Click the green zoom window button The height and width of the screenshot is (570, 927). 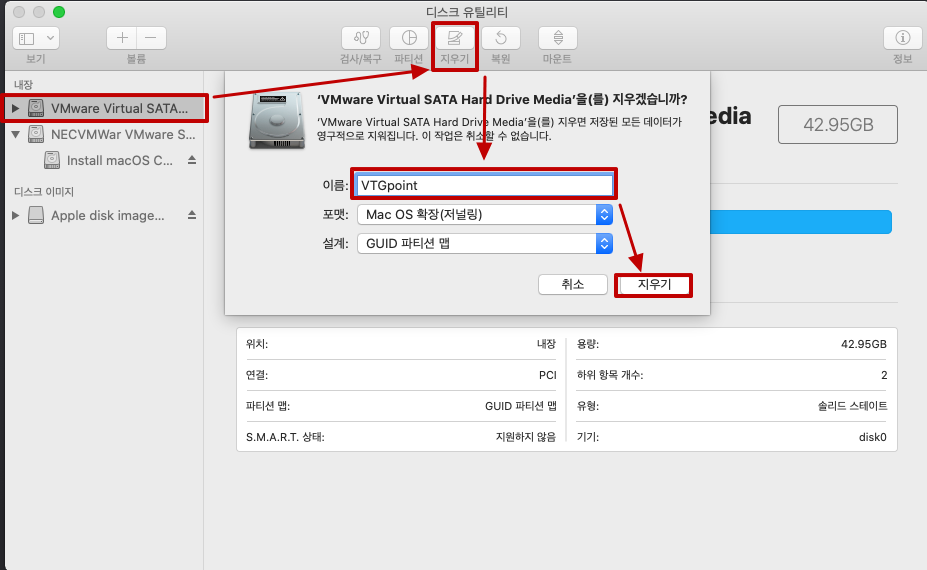pos(59,12)
